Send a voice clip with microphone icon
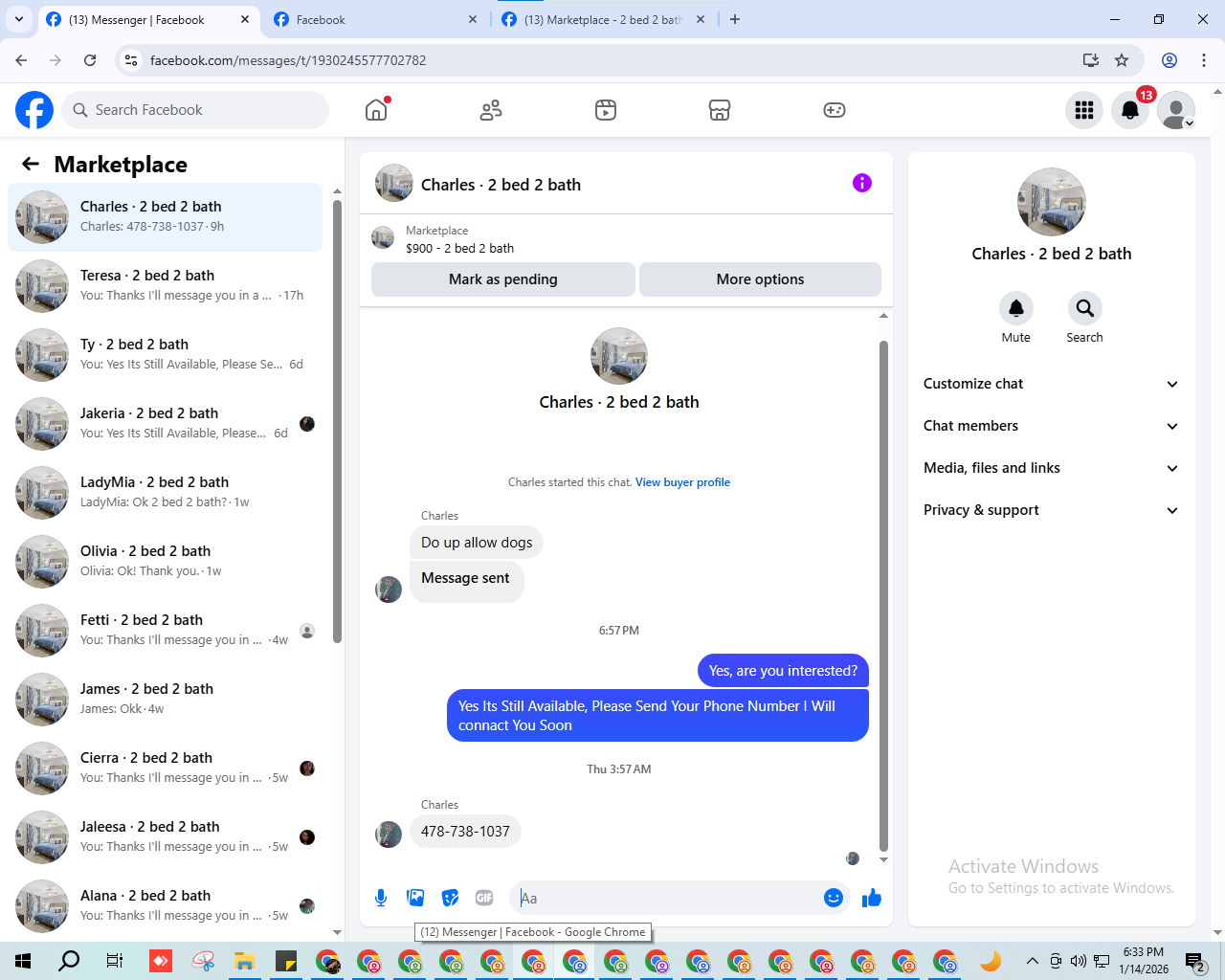Image resolution: width=1225 pixels, height=980 pixels. pos(381,898)
